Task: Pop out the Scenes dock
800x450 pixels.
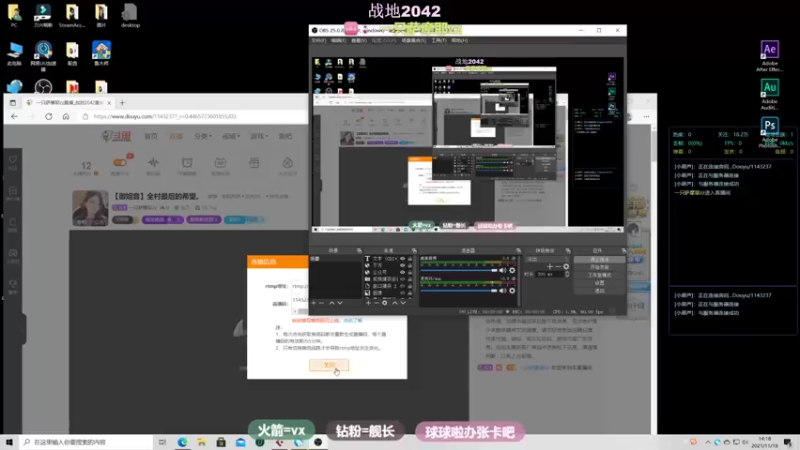Action: pyautogui.click(x=359, y=251)
